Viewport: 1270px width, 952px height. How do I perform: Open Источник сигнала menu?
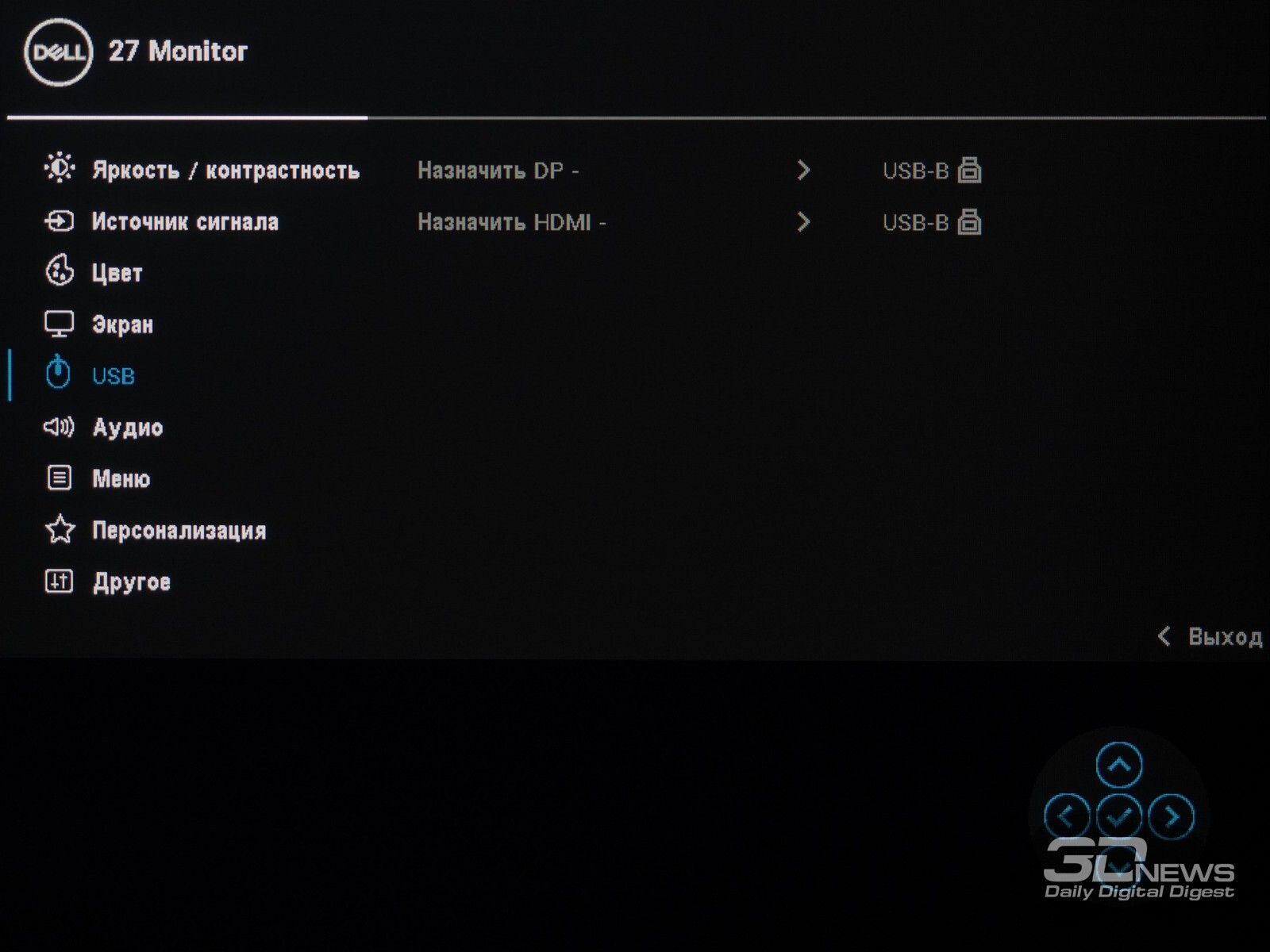185,221
